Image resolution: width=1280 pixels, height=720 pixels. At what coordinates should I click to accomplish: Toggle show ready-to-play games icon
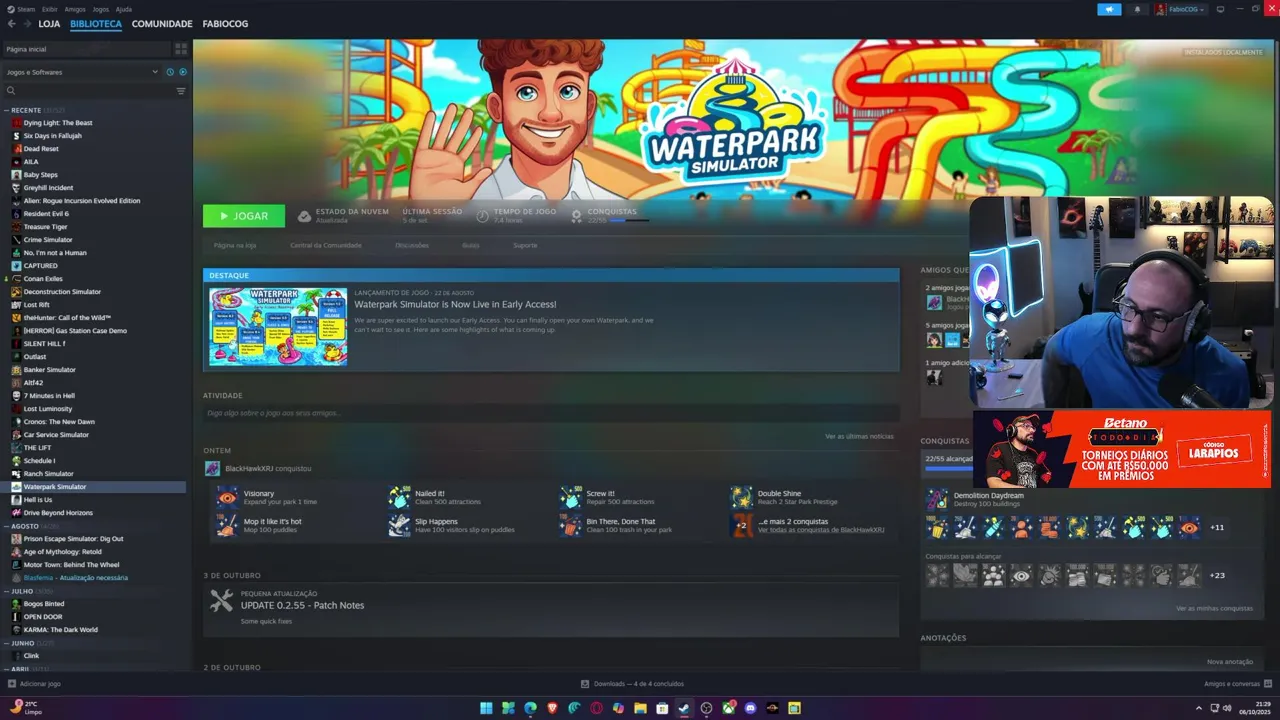click(183, 72)
